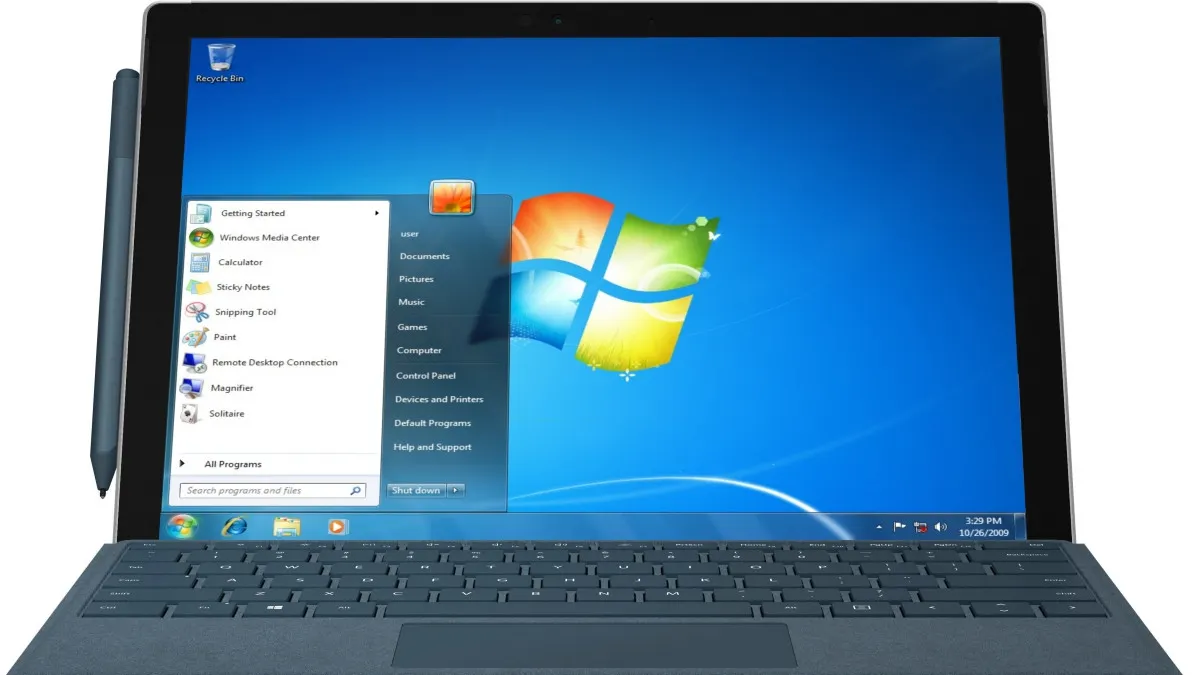Launch the Magnifier icon
The width and height of the screenshot is (1200, 675).
(x=192, y=388)
